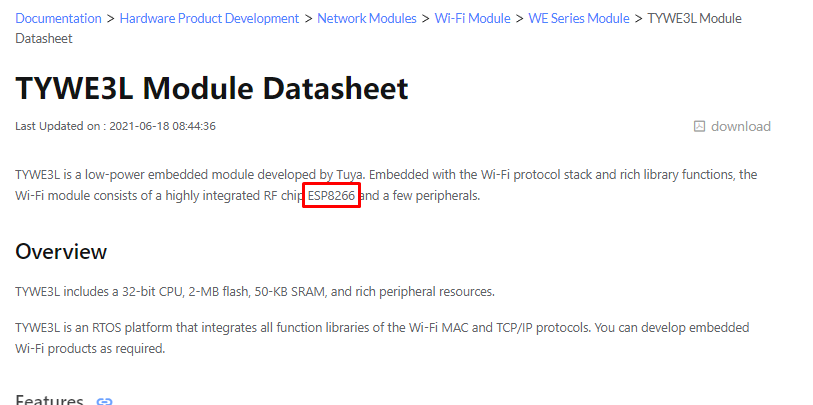Click the Last Updated timestamp text
The image size is (813, 405).
click(115, 126)
